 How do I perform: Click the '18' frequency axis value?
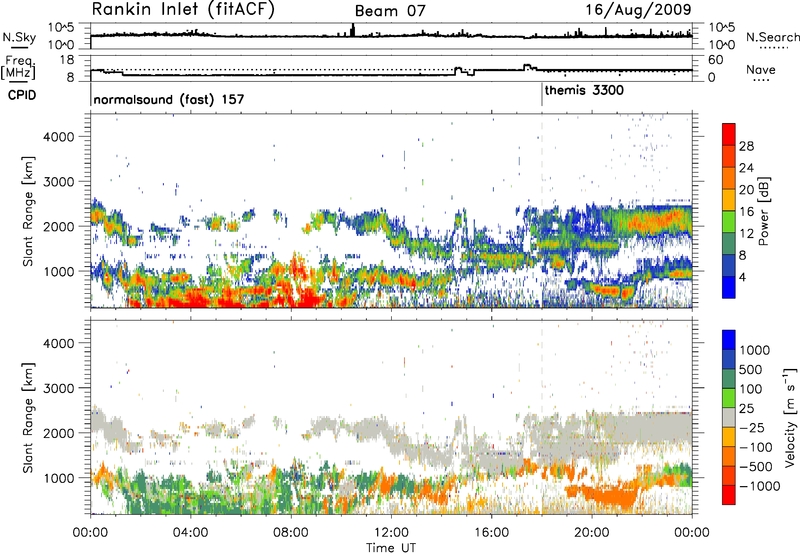pos(67,60)
